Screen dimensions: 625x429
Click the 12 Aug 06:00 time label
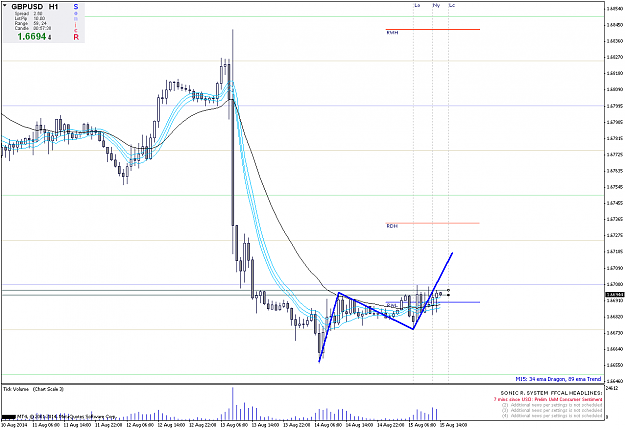[140, 425]
